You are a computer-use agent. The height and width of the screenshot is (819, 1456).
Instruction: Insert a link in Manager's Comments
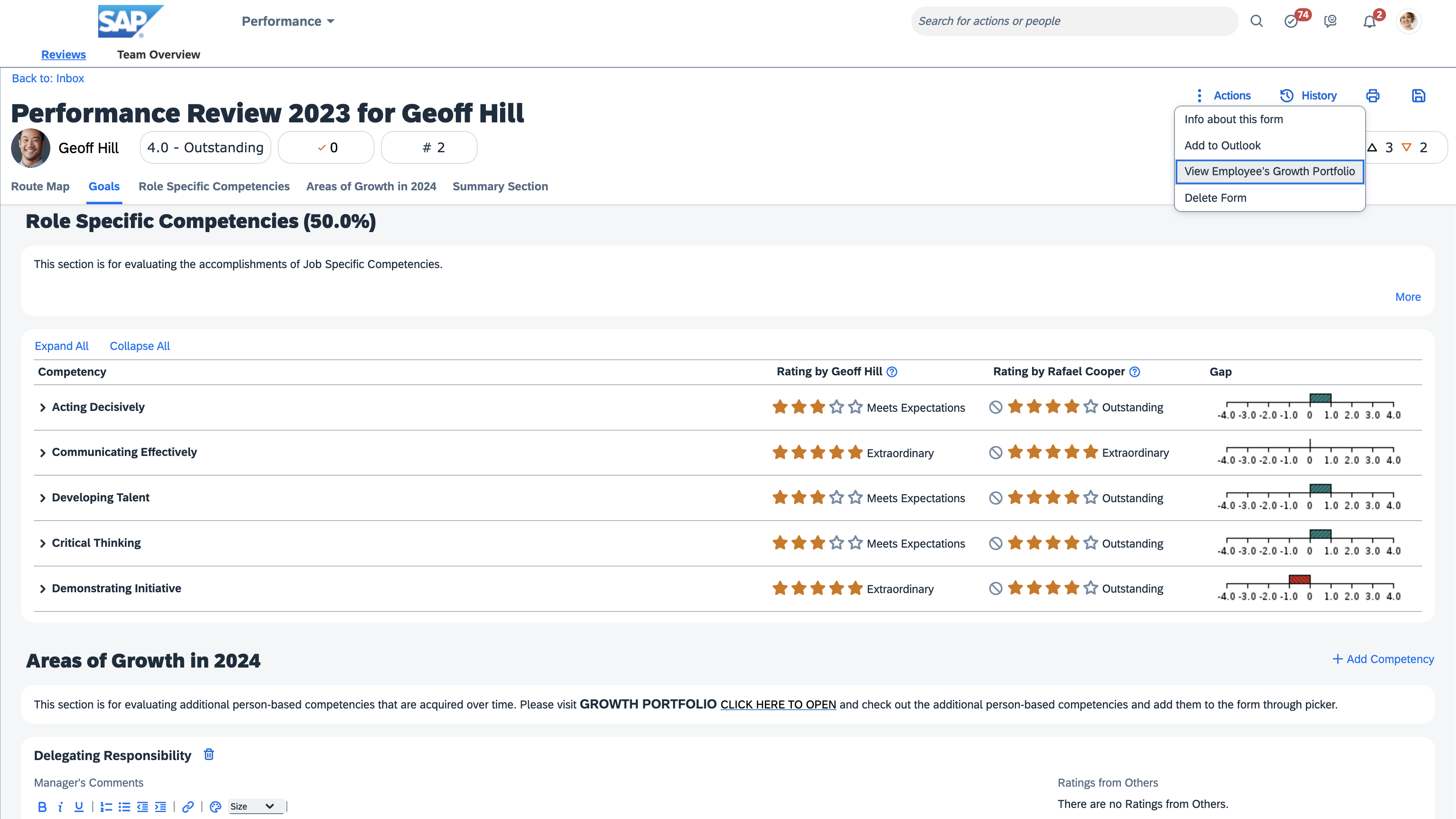coord(188,807)
